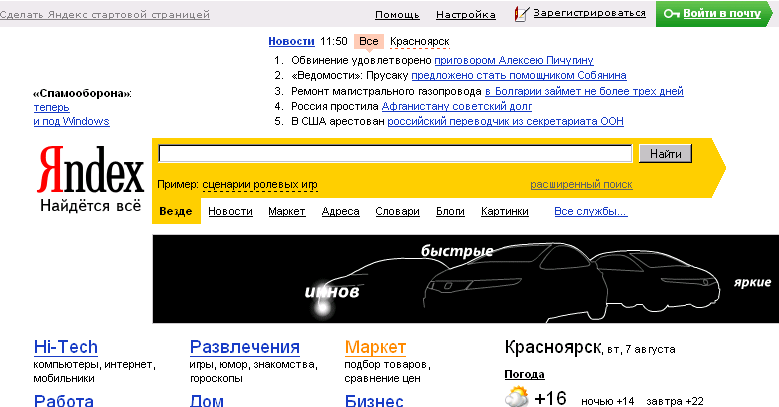Focus the Yandex search input field
779x407 pixels.
click(395, 154)
